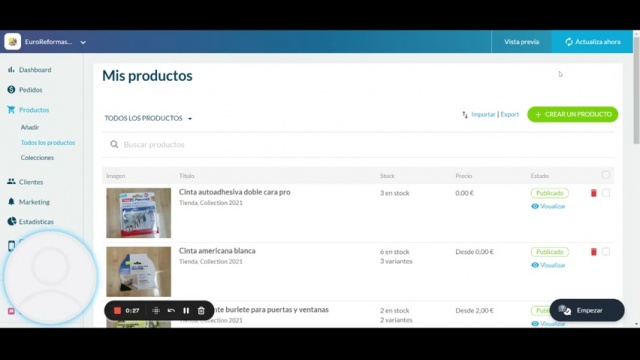Open Estadísticas in sidebar
The width and height of the screenshot is (640, 360).
30,222
